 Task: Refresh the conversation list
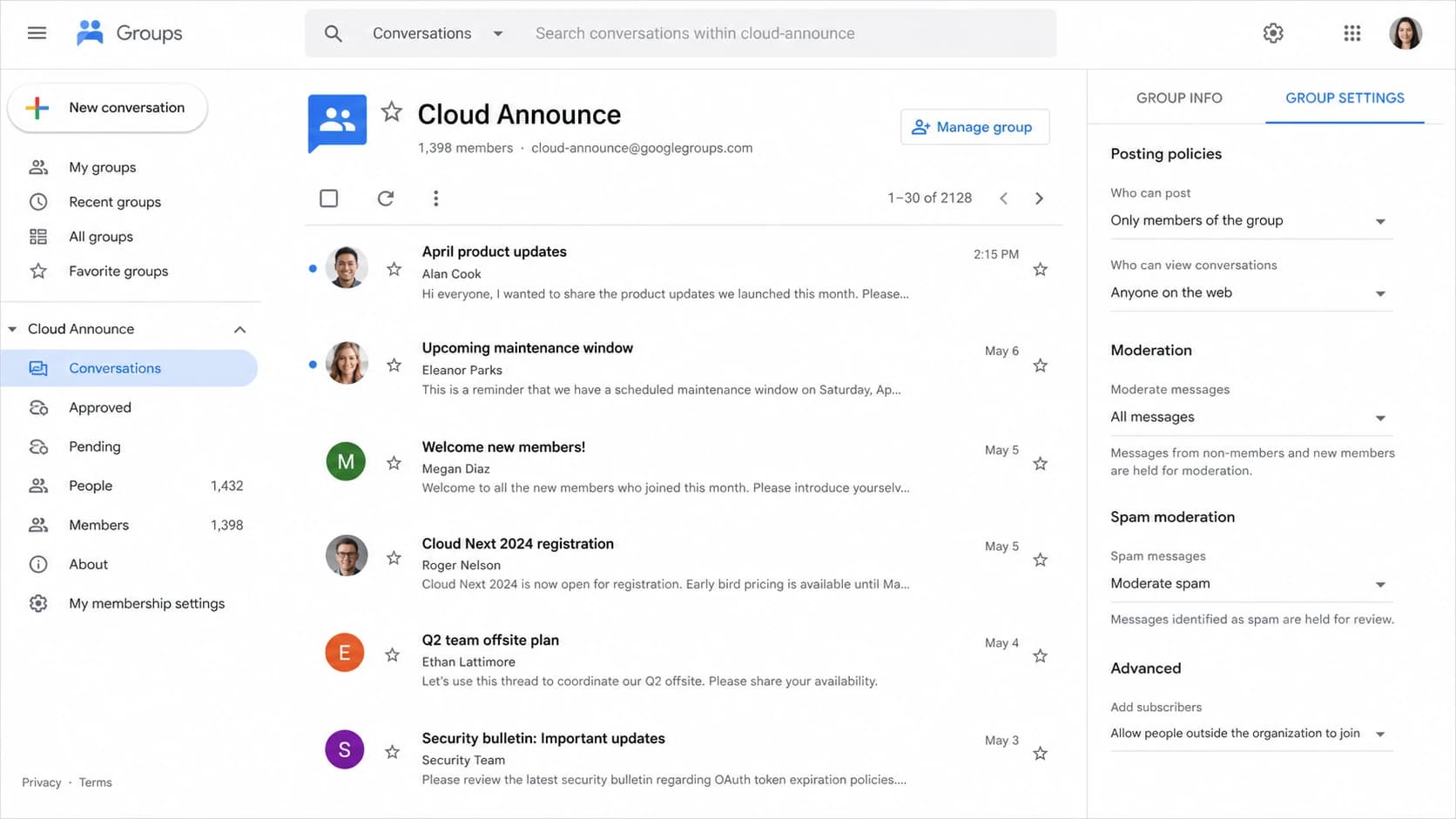pyautogui.click(x=386, y=198)
